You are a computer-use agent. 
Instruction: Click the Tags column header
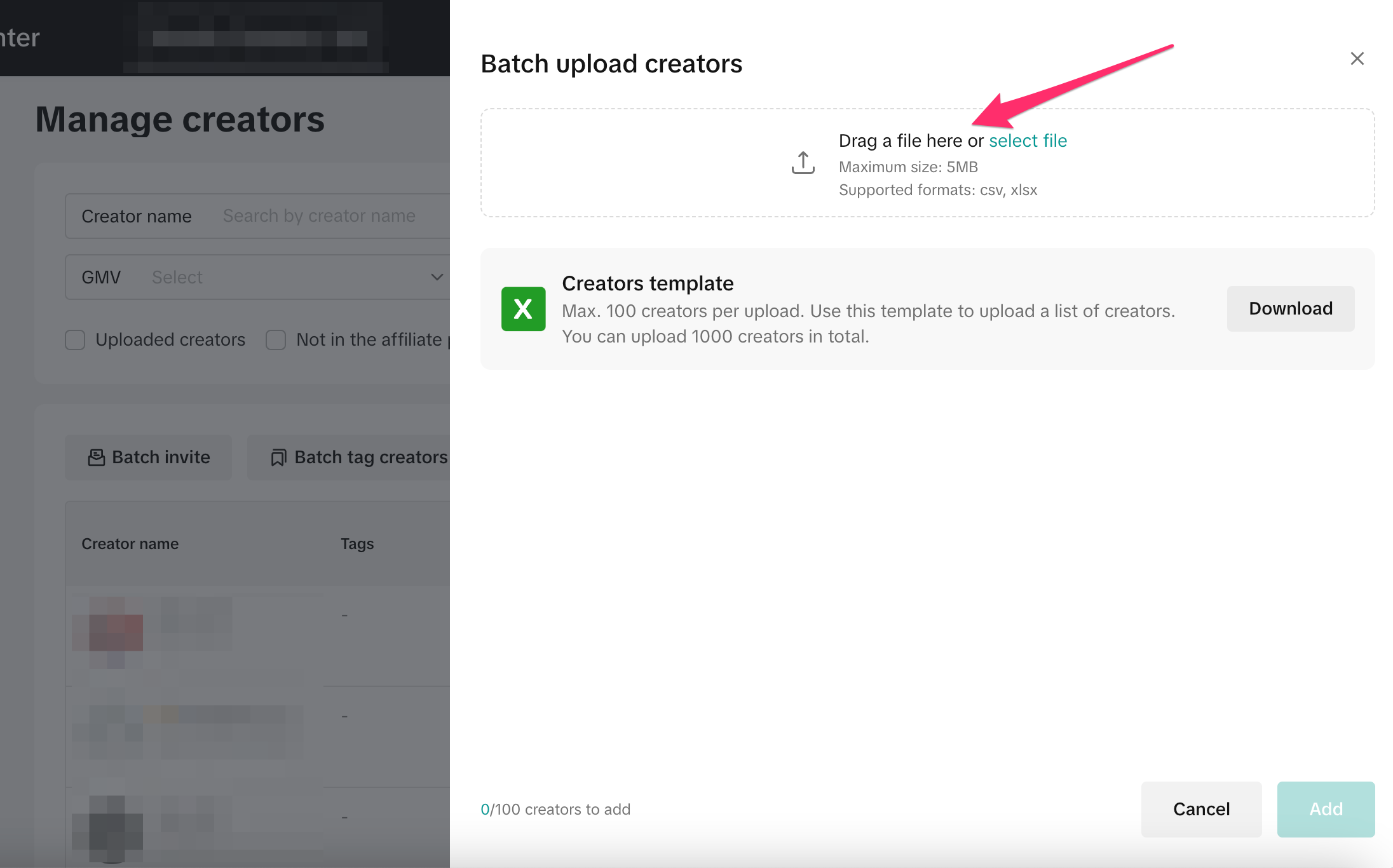tap(357, 544)
